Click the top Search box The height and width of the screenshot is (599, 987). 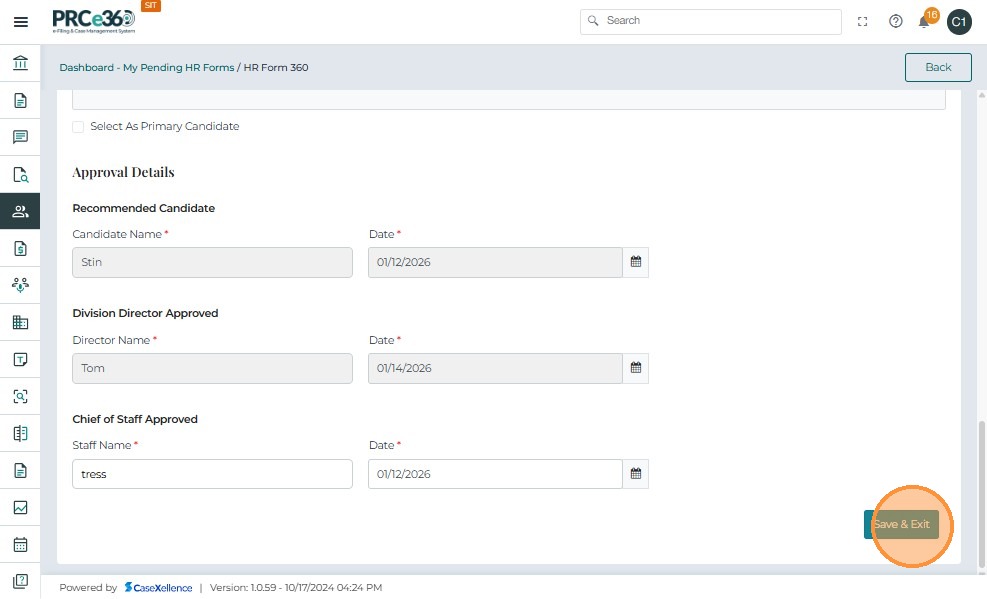[710, 21]
